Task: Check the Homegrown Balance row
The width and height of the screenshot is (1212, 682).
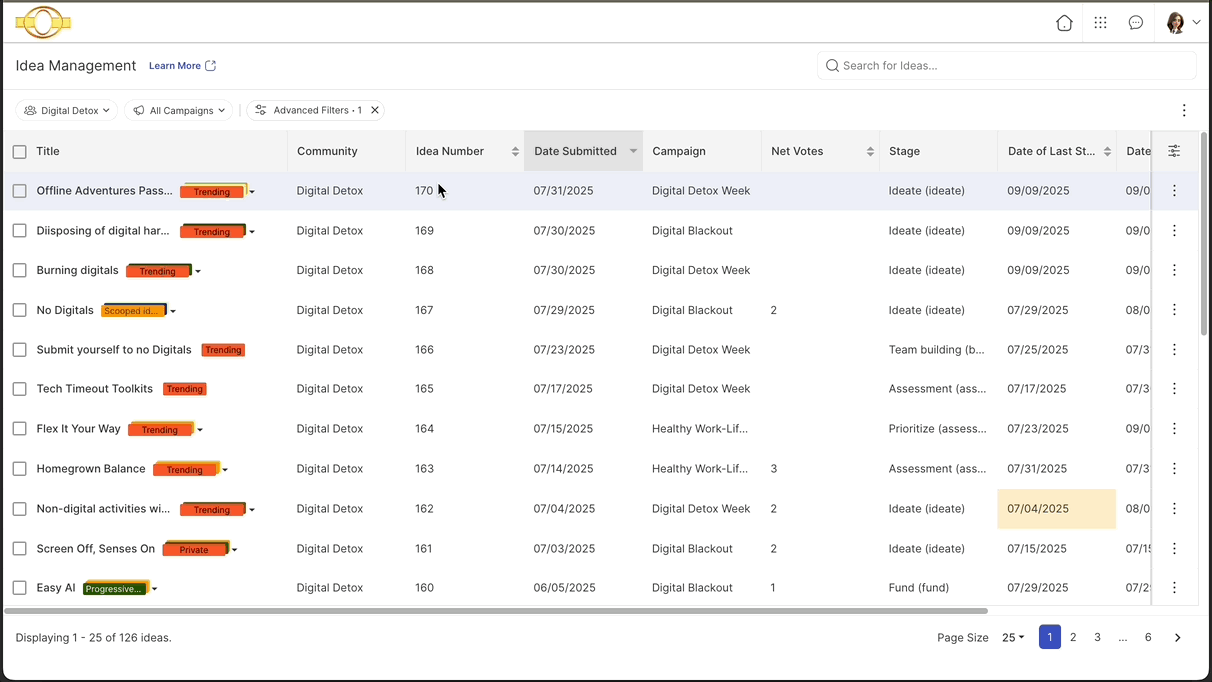Action: click(x=20, y=469)
